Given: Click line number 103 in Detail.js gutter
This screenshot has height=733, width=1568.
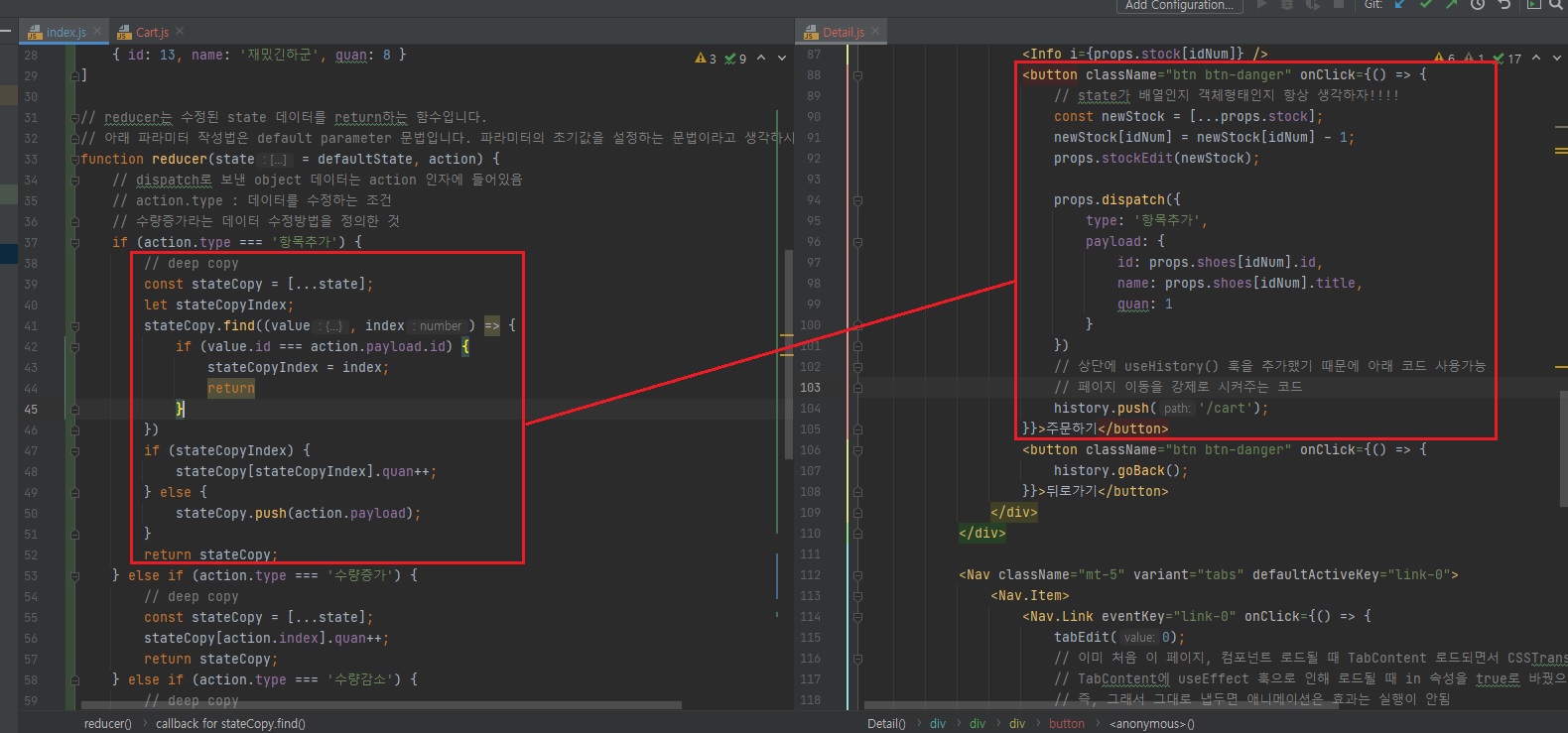Looking at the screenshot, I should point(810,388).
